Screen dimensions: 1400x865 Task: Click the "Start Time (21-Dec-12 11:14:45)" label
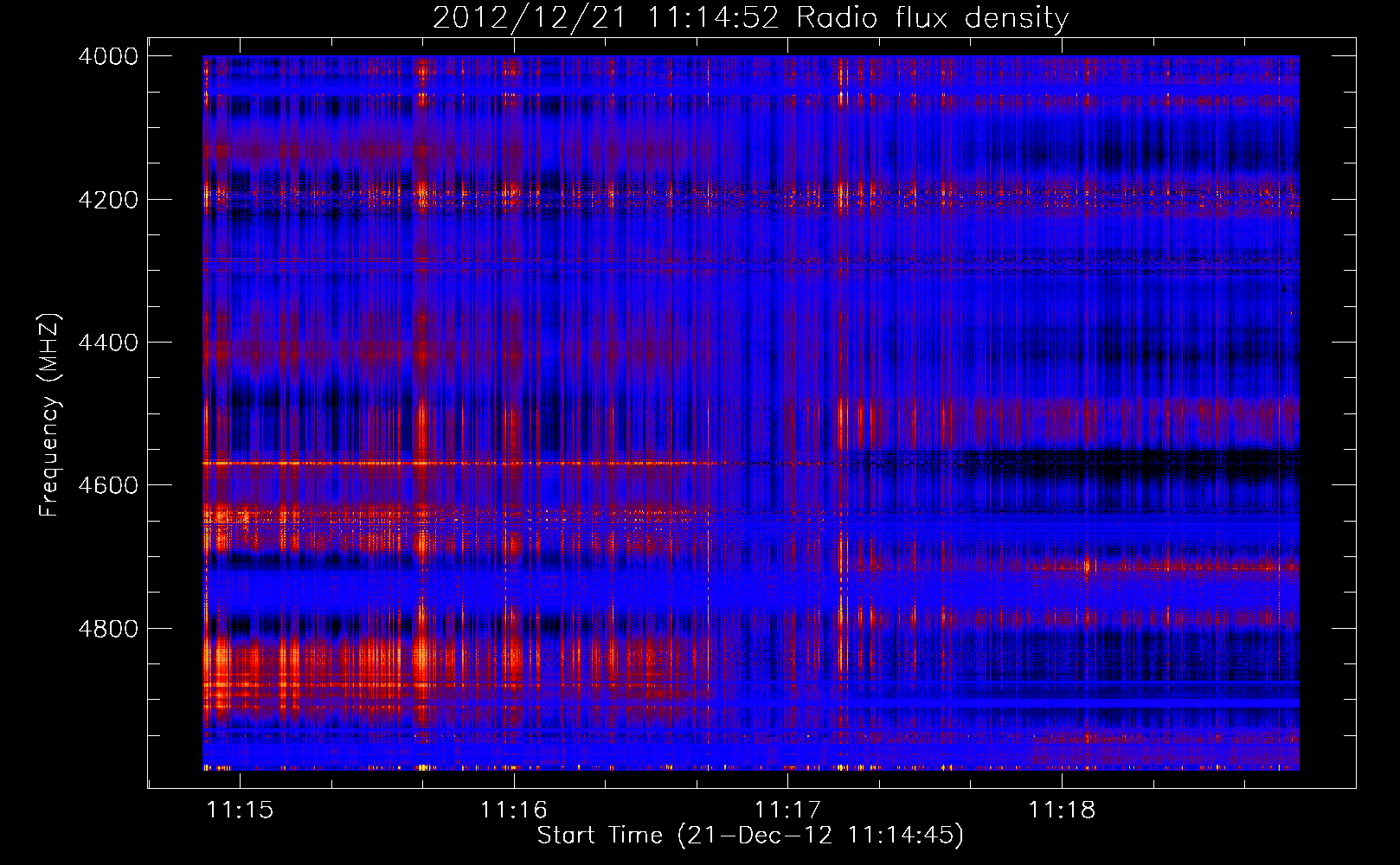pos(750,836)
